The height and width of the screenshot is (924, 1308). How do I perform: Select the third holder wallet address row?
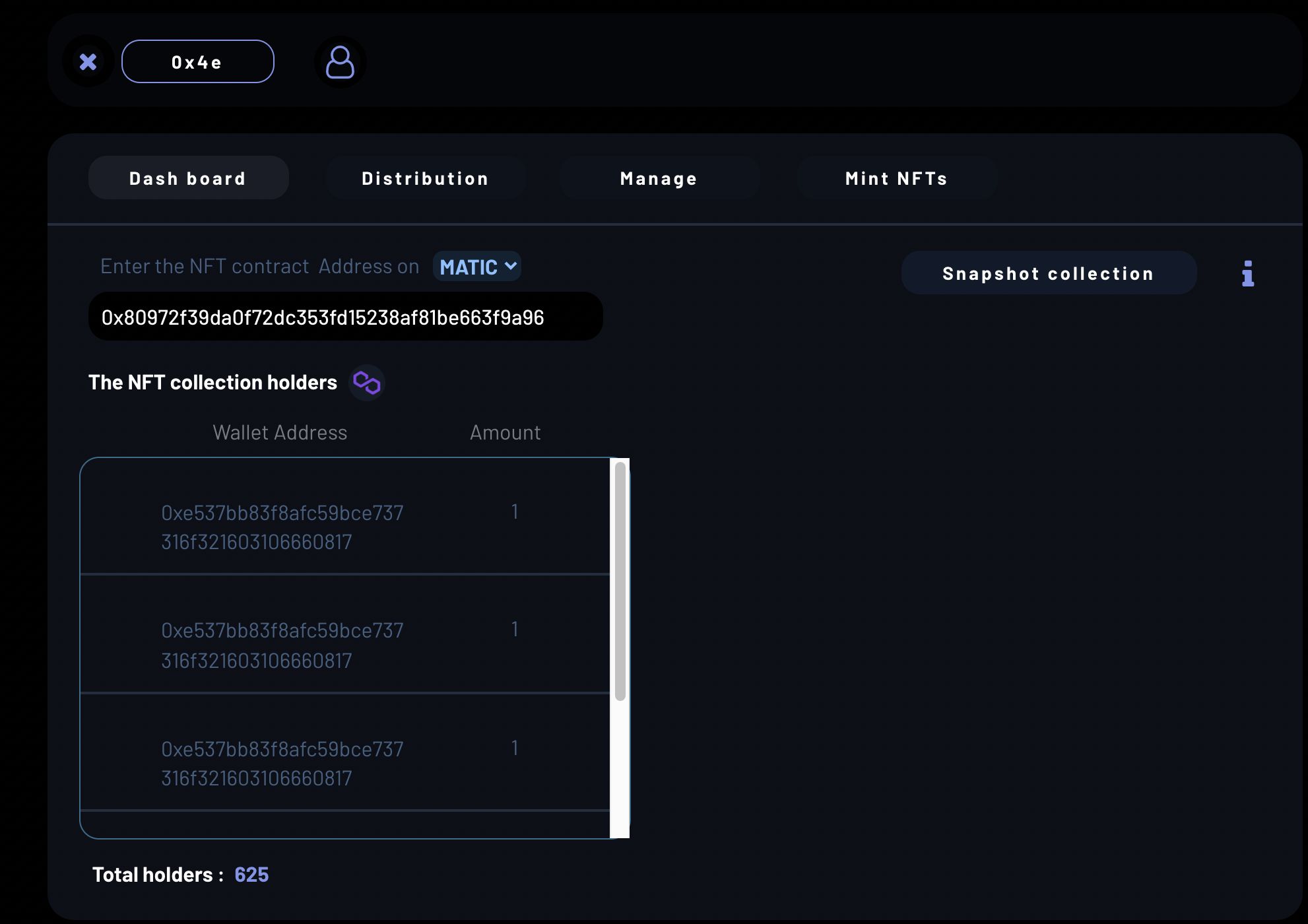point(345,752)
